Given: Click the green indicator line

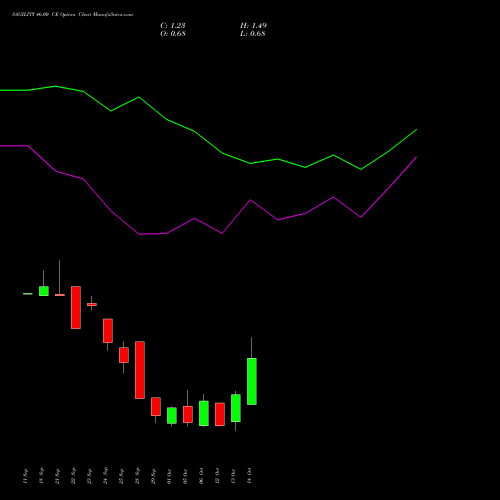Looking at the screenshot, I should [222, 153].
